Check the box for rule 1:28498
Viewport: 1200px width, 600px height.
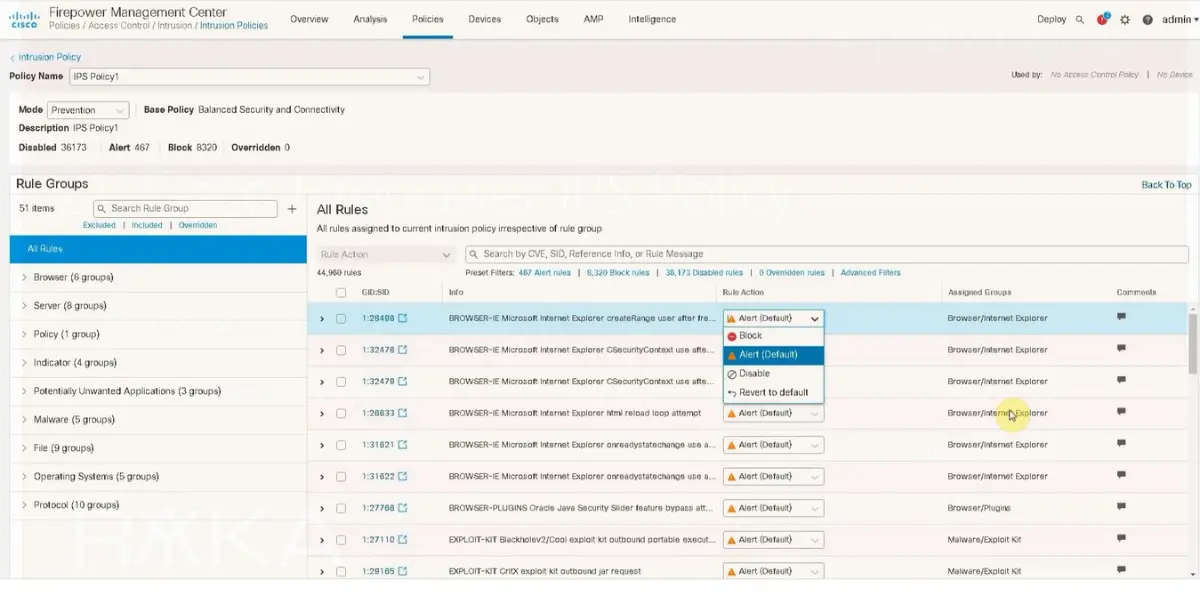[x=341, y=319]
